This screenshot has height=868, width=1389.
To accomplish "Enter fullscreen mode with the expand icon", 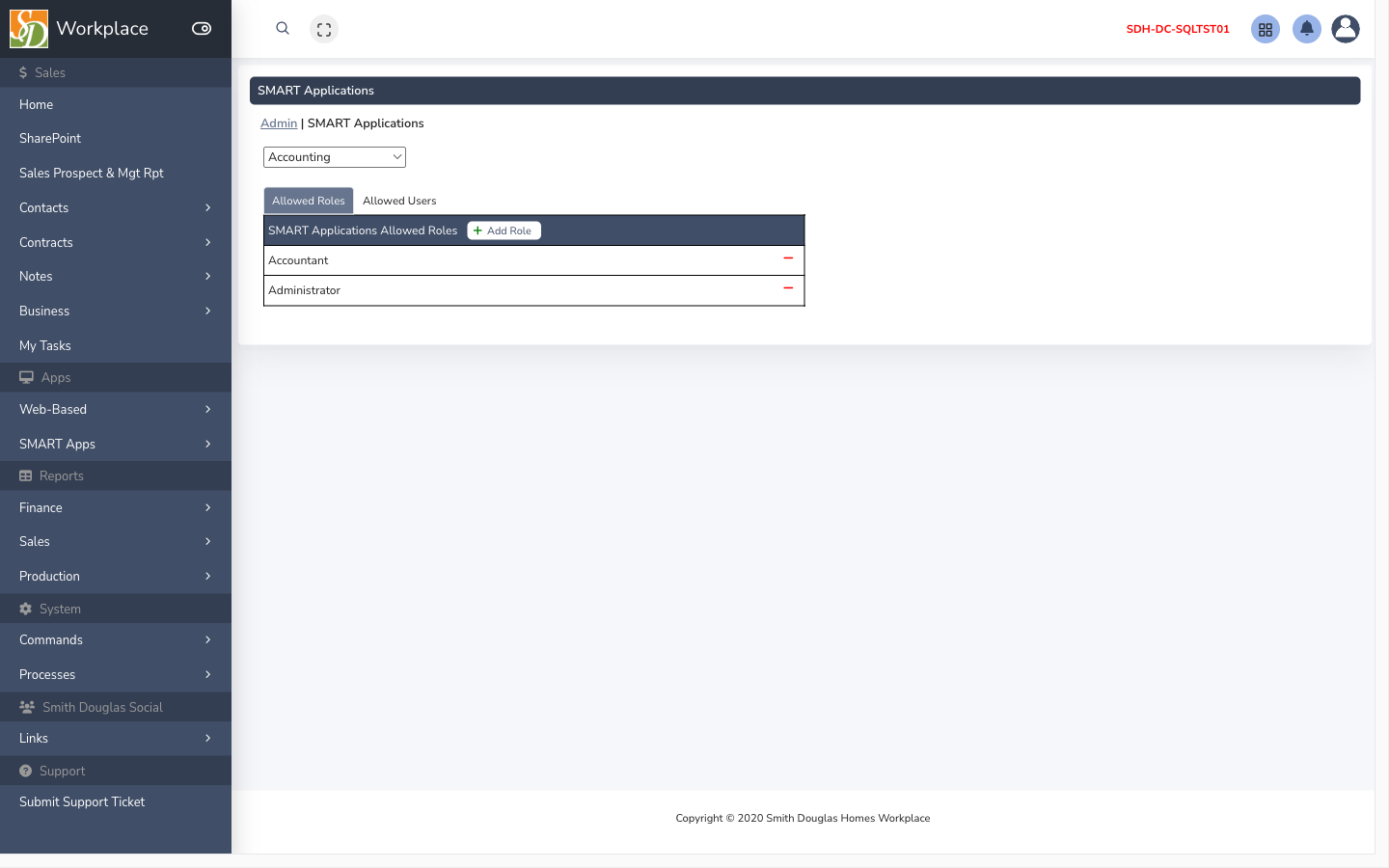I will pos(324,29).
